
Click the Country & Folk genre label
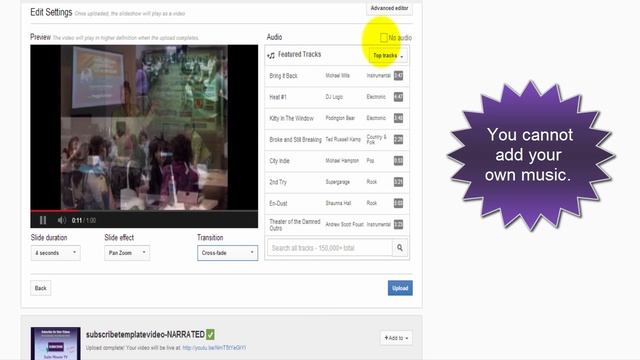point(376,139)
